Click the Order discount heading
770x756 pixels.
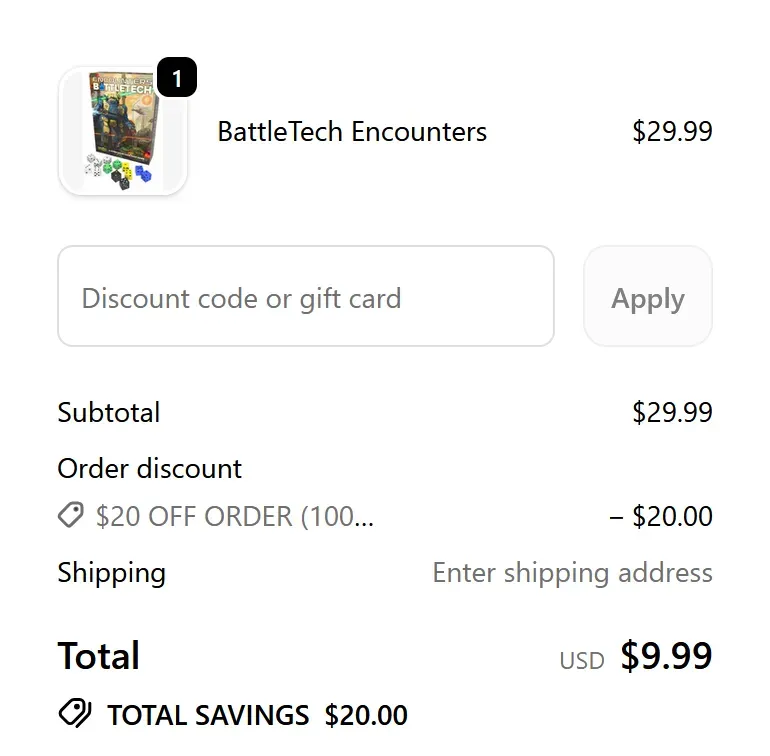coord(150,469)
